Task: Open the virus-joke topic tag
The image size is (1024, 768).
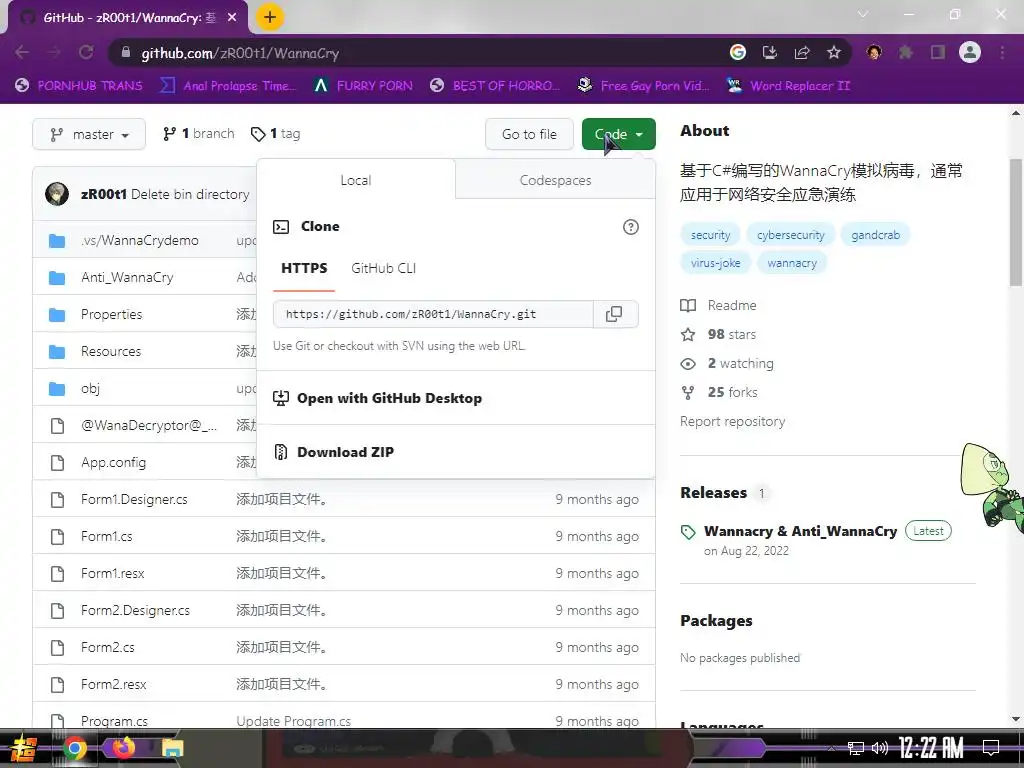Action: 716,263
